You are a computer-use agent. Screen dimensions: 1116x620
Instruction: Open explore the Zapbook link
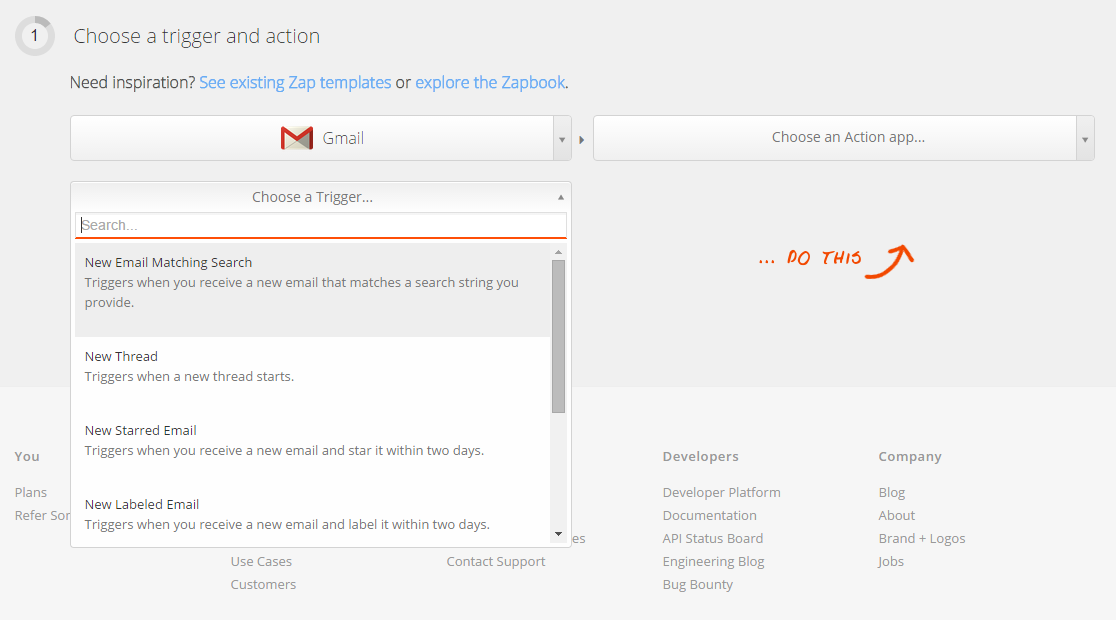pyautogui.click(x=490, y=83)
